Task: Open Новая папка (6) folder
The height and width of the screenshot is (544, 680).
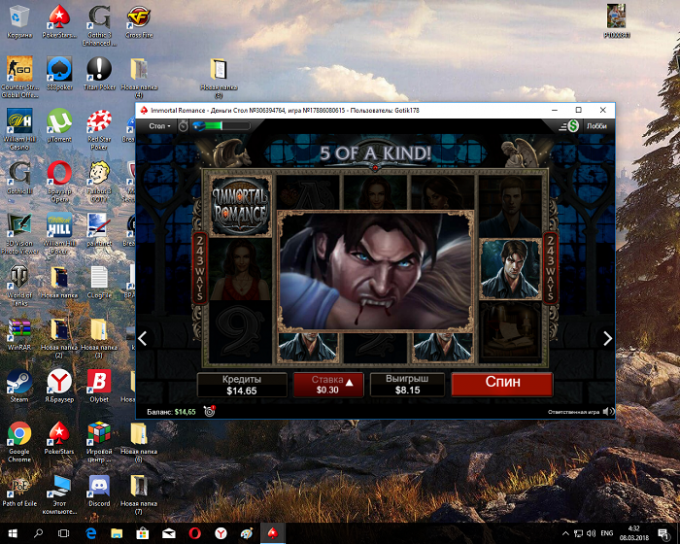Action: coord(139,441)
